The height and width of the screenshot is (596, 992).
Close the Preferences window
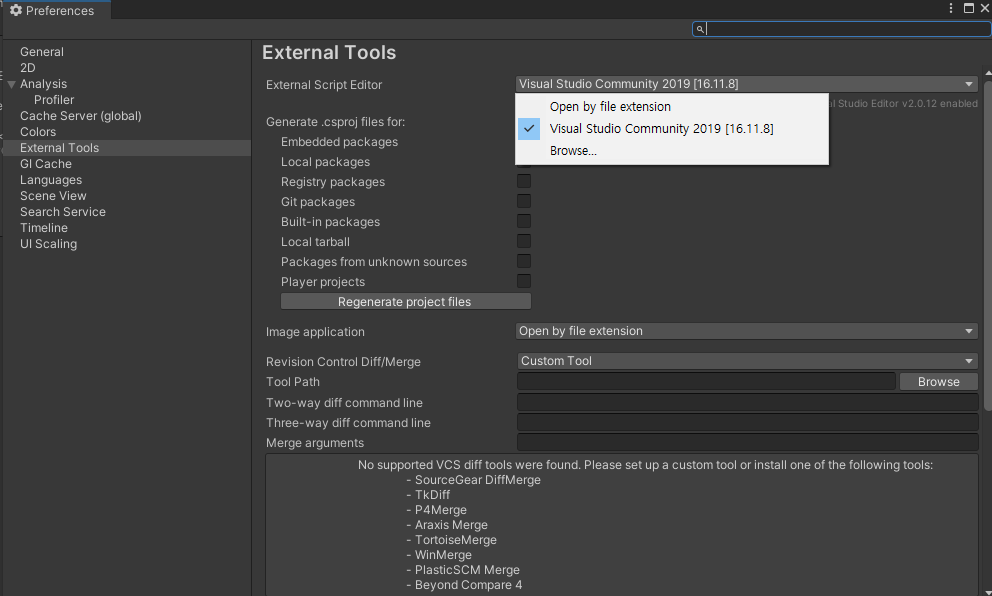coord(984,8)
